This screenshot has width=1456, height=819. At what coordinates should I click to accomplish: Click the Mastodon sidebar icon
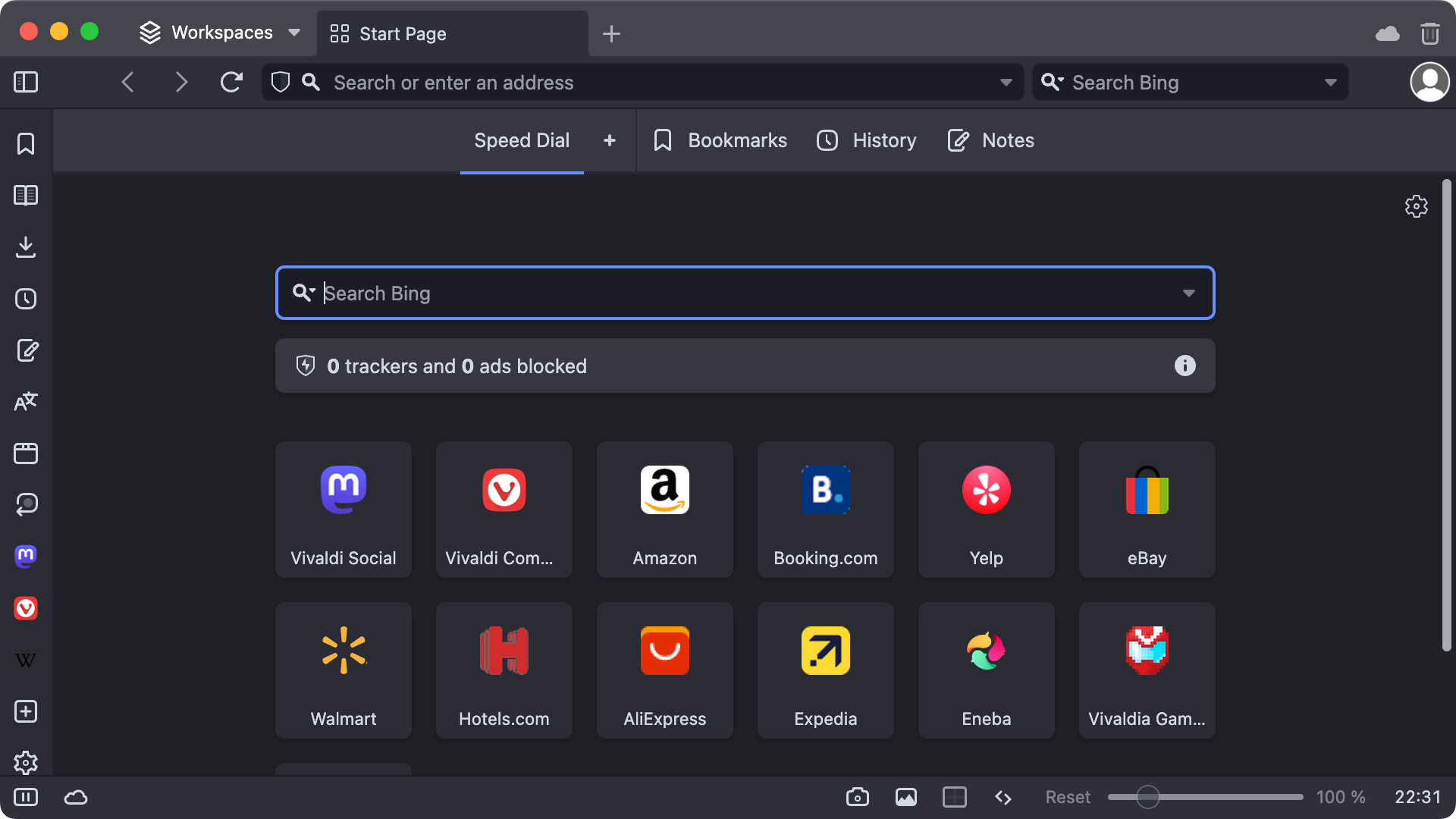pyautogui.click(x=26, y=556)
